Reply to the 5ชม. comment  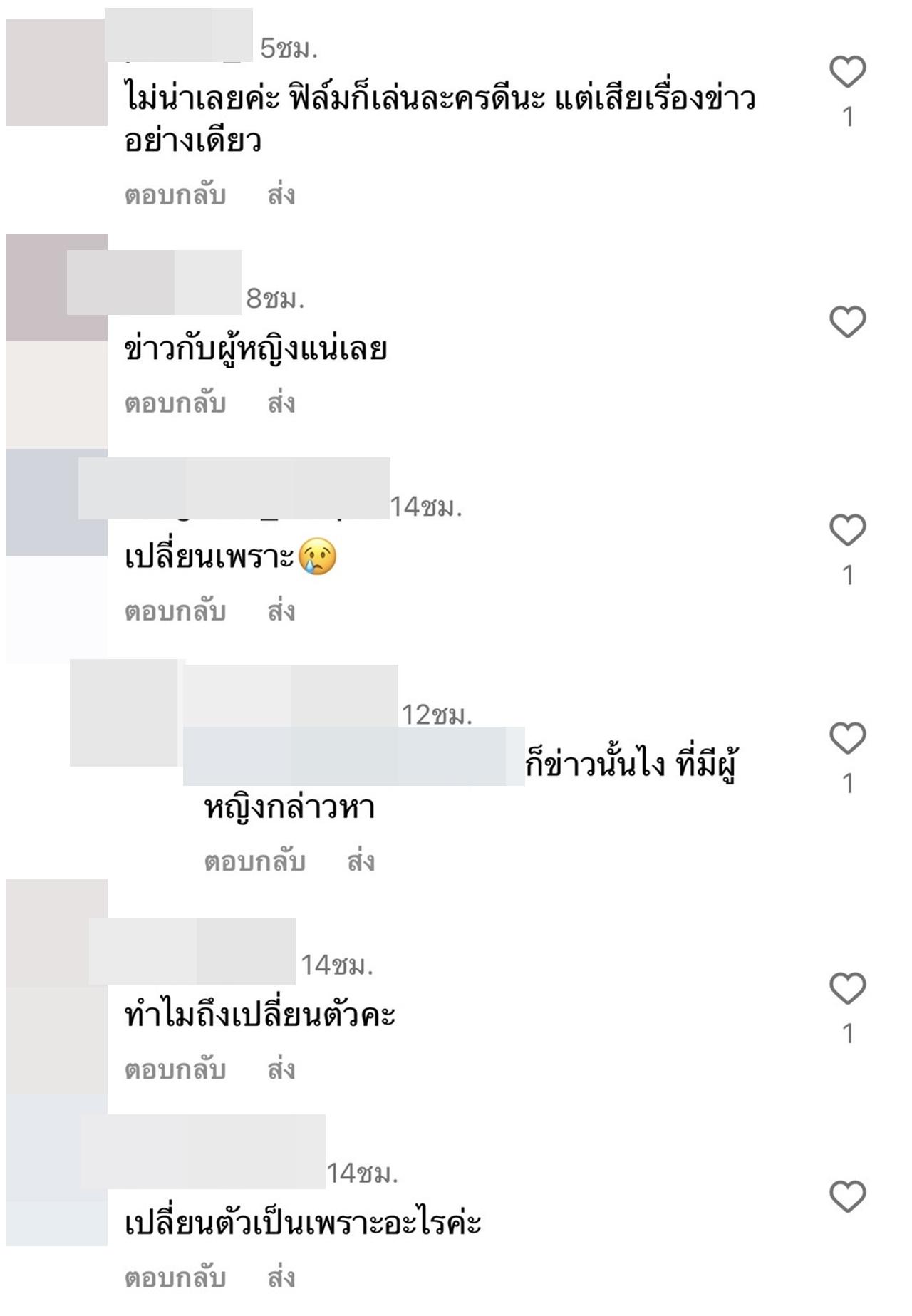(x=175, y=195)
